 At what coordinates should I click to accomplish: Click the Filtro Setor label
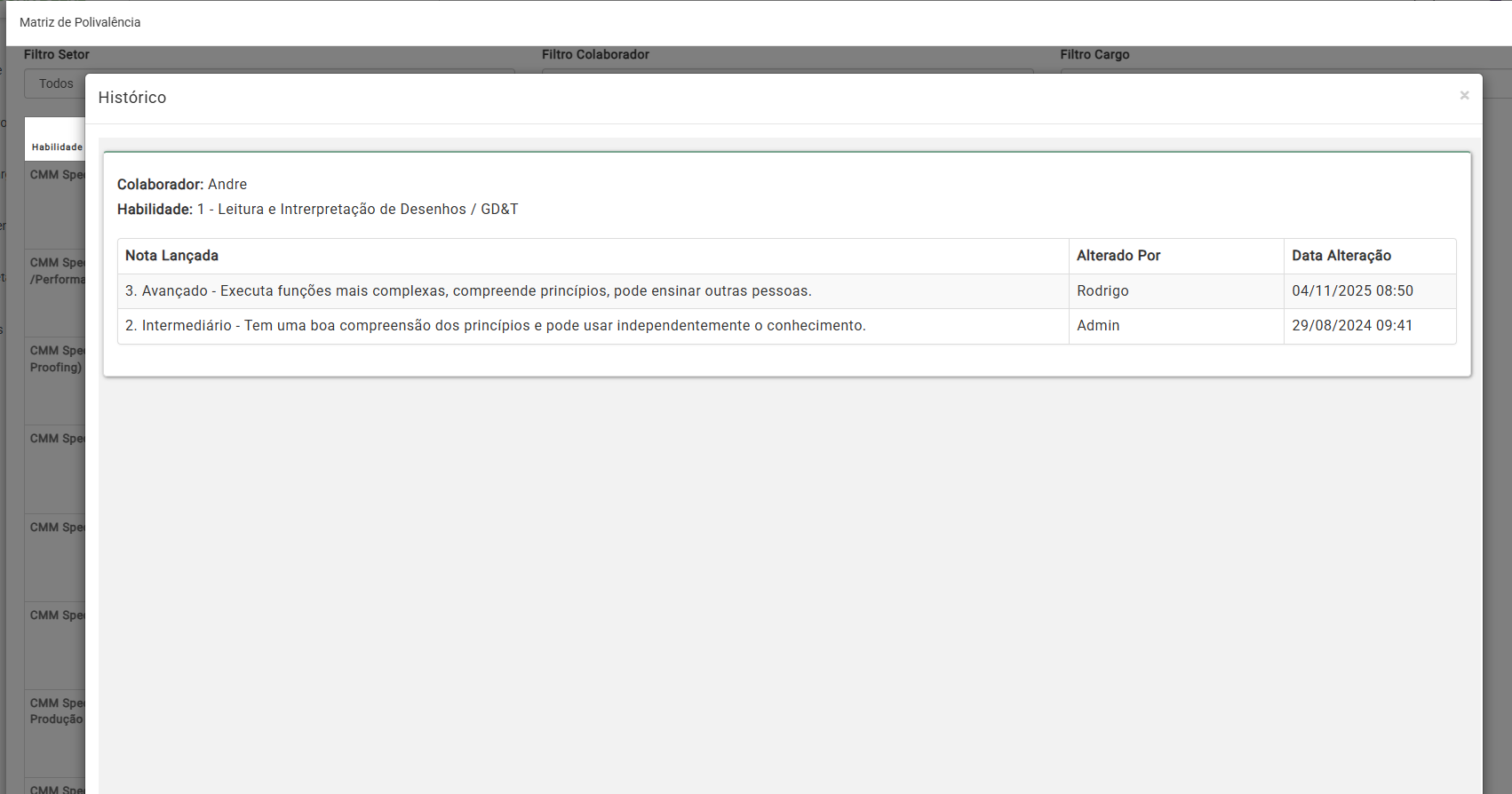point(56,55)
